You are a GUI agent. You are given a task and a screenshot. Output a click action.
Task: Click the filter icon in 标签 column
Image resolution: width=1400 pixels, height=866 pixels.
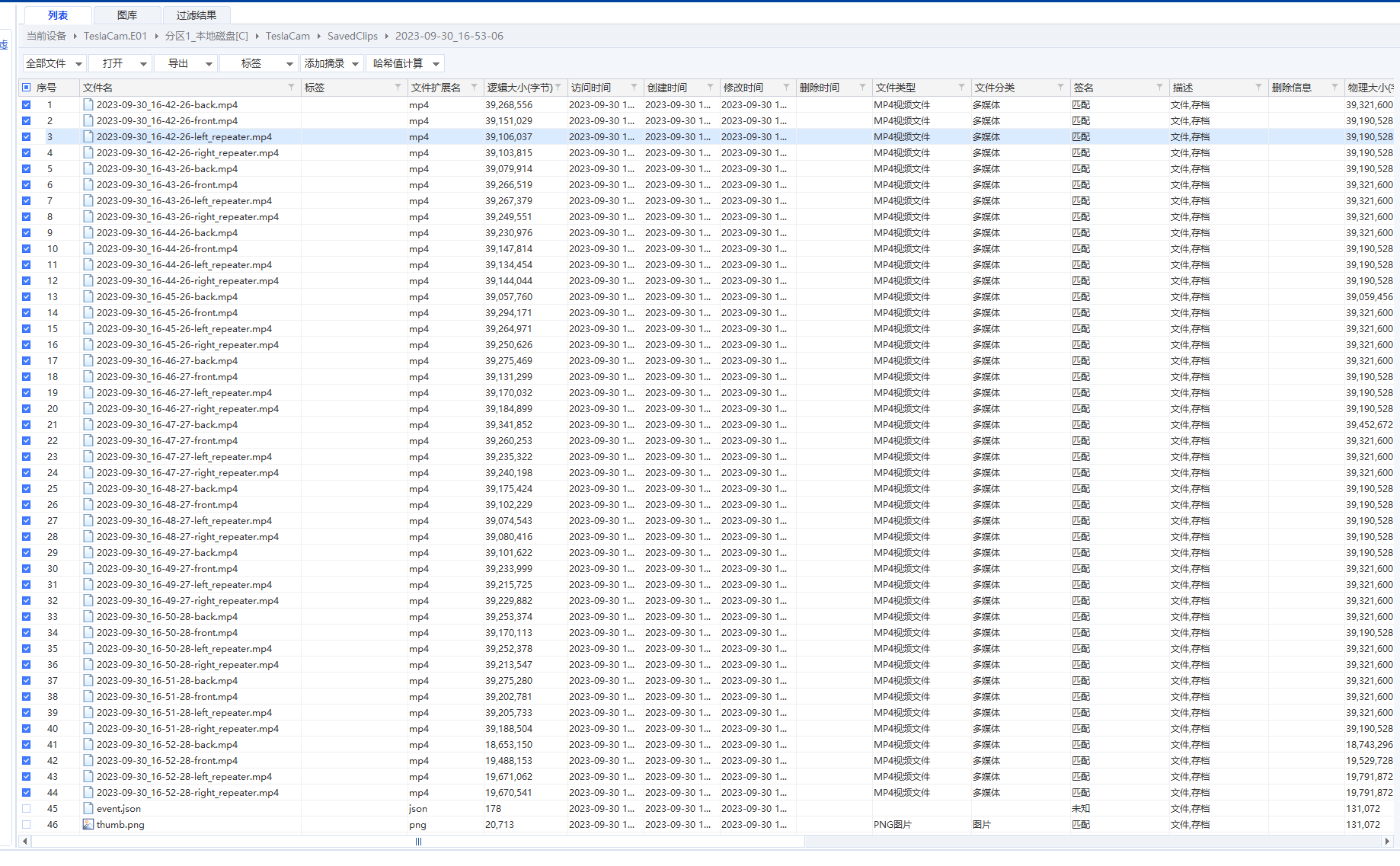pos(398,88)
